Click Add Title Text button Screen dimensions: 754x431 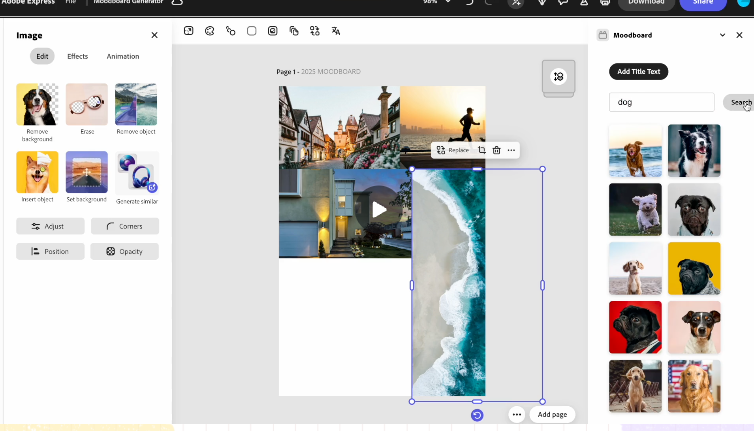coord(639,71)
